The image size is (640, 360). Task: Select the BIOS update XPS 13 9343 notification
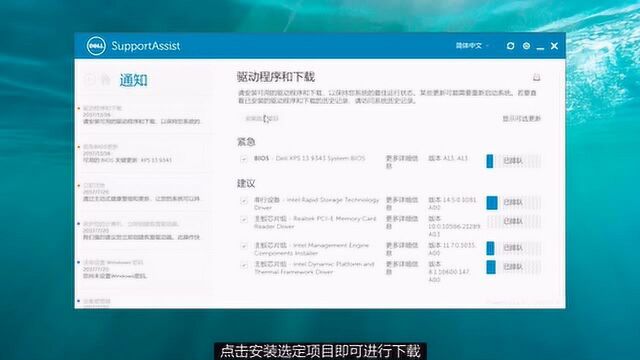[143, 153]
